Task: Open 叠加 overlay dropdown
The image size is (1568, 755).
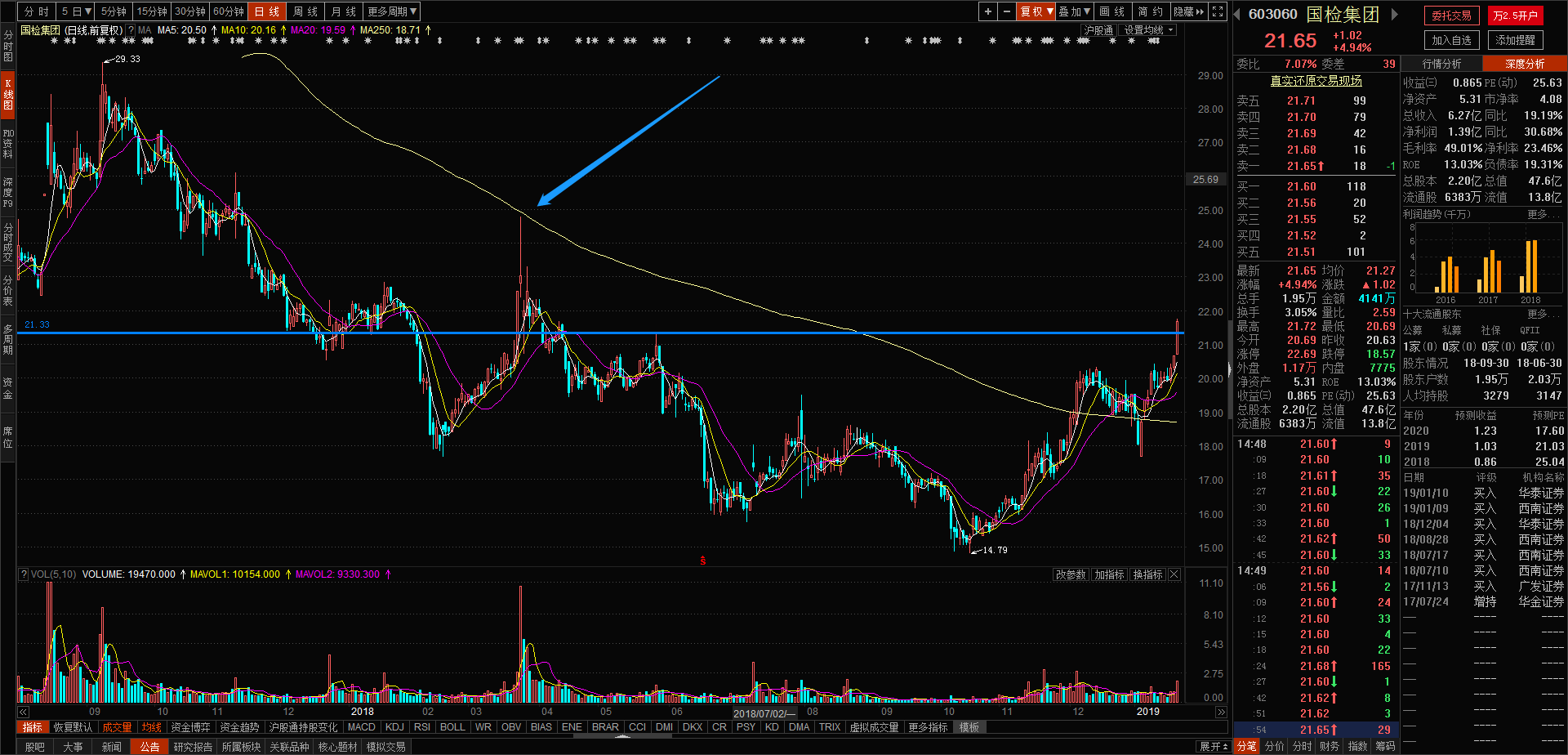Action: pos(1075,11)
